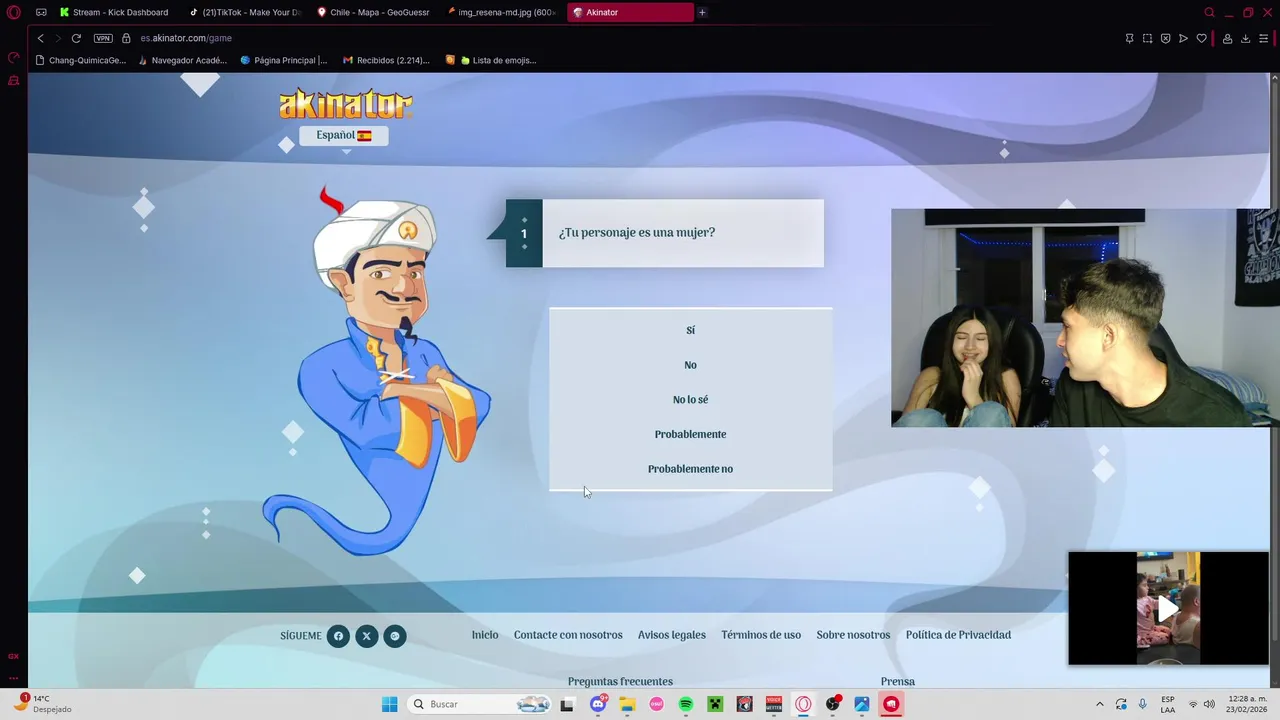Image resolution: width=1280 pixels, height=720 pixels.
Task: Open the Avisos legales link
Action: 672,635
